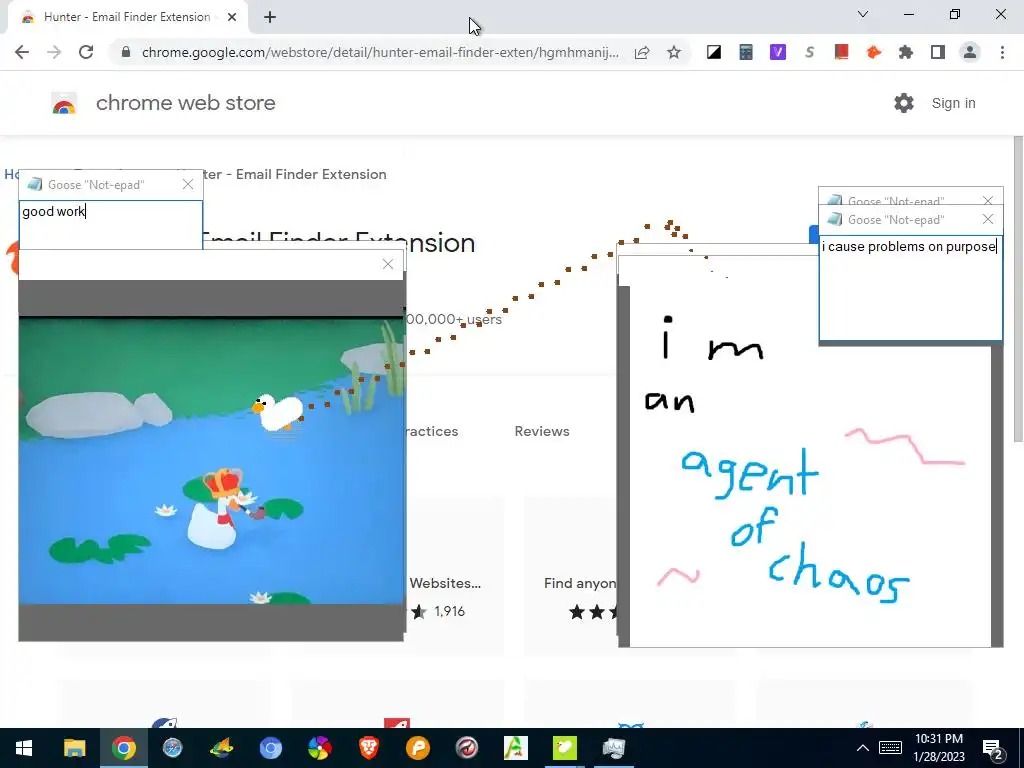Open the green goose app taskbar icon
The height and width of the screenshot is (768, 1024).
565,748
